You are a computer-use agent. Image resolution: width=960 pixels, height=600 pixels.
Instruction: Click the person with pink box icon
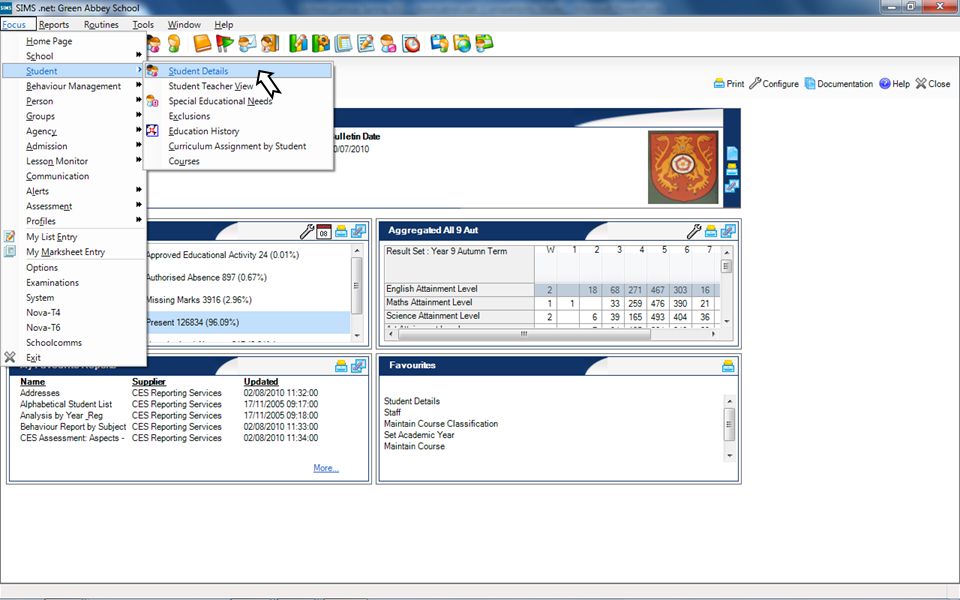389,43
